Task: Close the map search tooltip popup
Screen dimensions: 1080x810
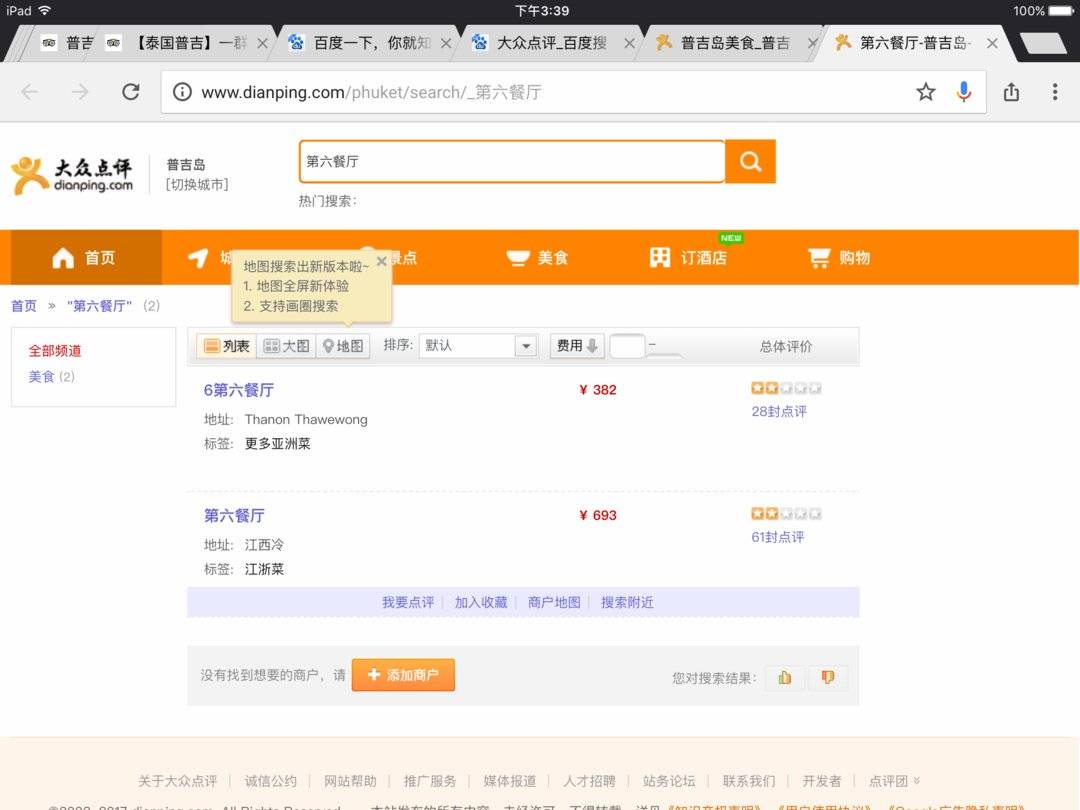Action: tap(382, 262)
